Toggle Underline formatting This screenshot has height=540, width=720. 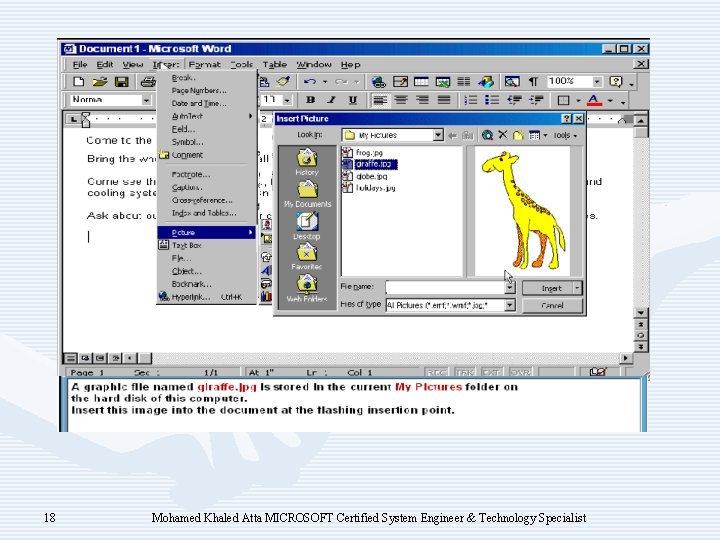(x=353, y=100)
